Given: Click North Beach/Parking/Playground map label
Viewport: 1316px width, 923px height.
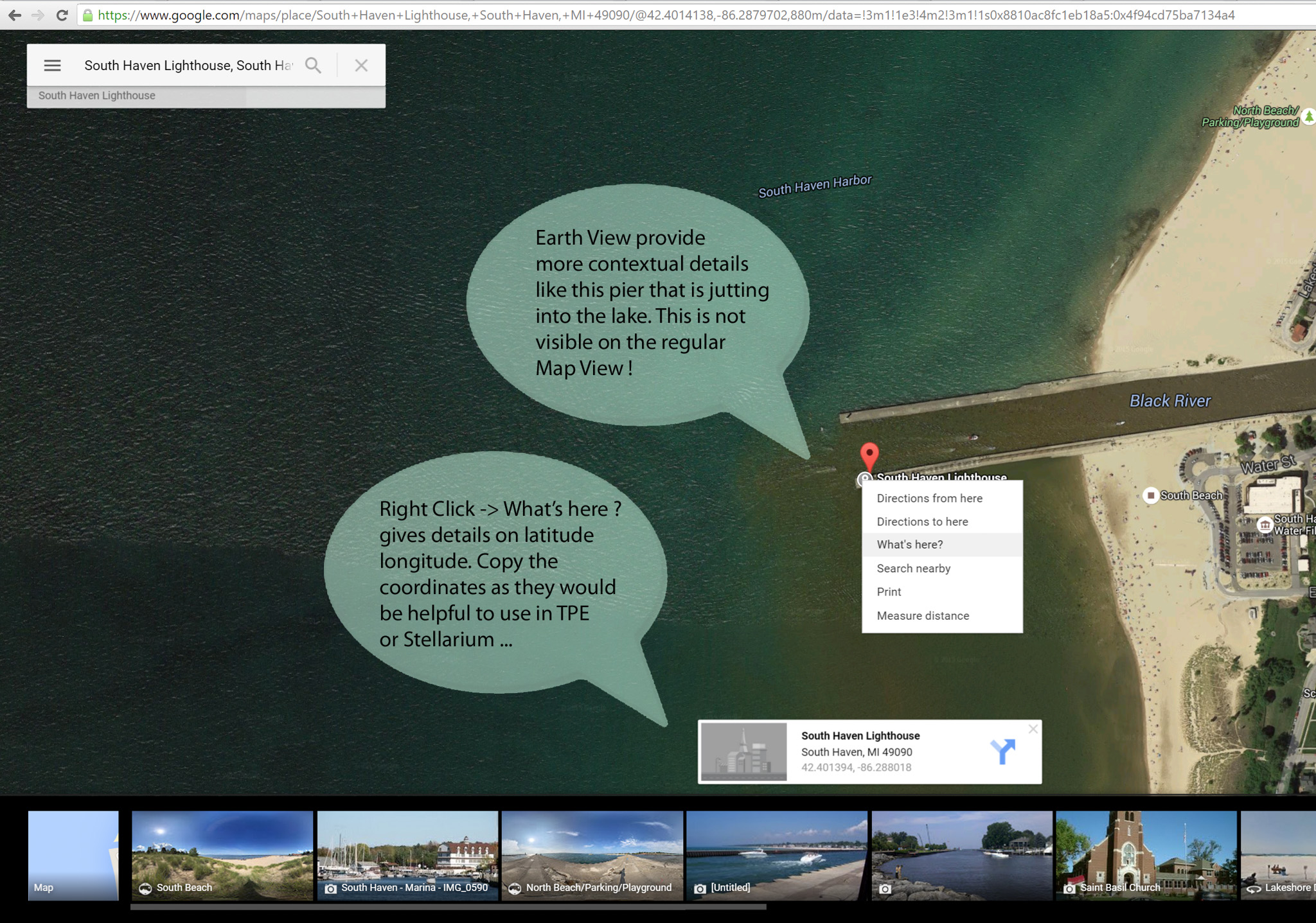Looking at the screenshot, I should [x=1250, y=117].
